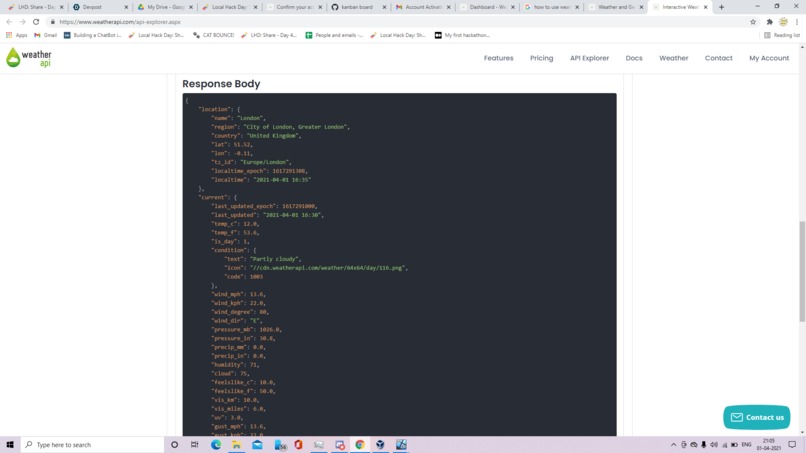The height and width of the screenshot is (453, 806).
Task: Open the Chrome three-dot menu
Action: tap(797, 22)
